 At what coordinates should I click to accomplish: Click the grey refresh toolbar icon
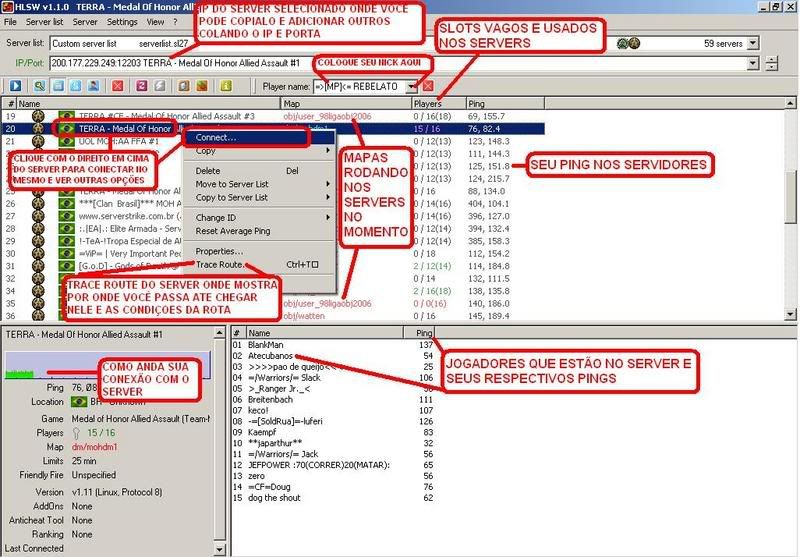point(160,86)
